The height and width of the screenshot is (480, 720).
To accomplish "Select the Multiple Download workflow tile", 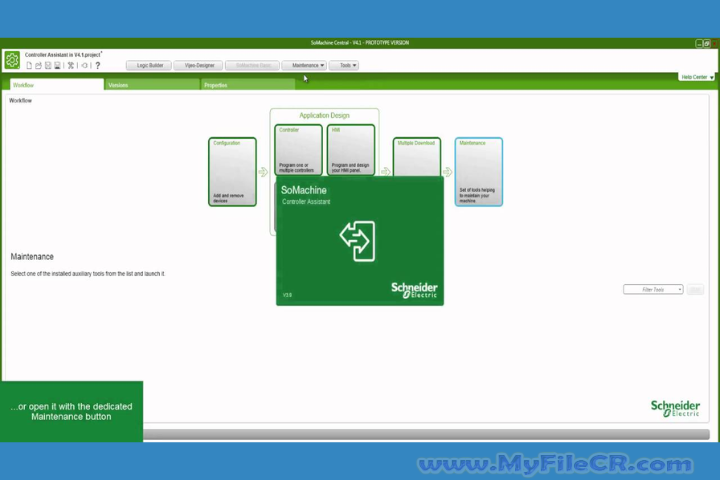I will pos(417,157).
